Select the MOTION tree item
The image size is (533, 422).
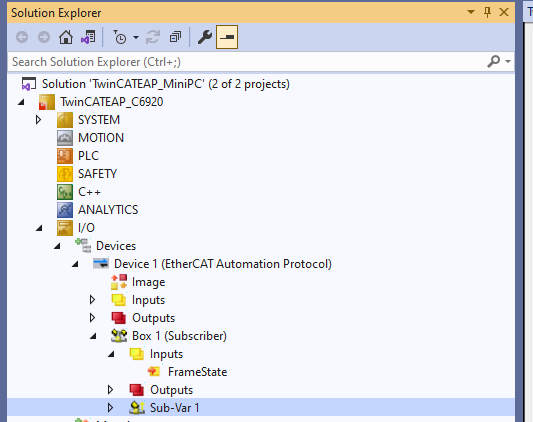click(101, 138)
